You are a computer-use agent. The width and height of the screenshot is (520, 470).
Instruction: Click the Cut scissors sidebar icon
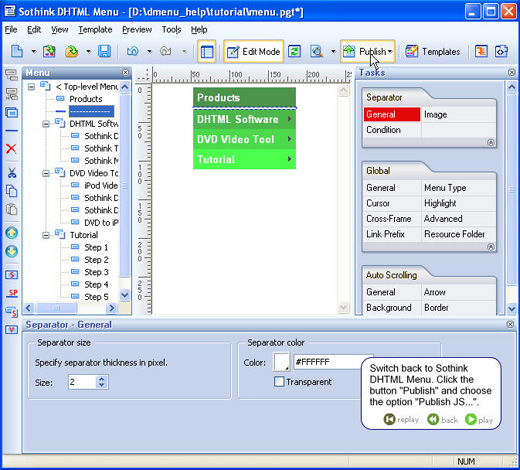(12, 173)
